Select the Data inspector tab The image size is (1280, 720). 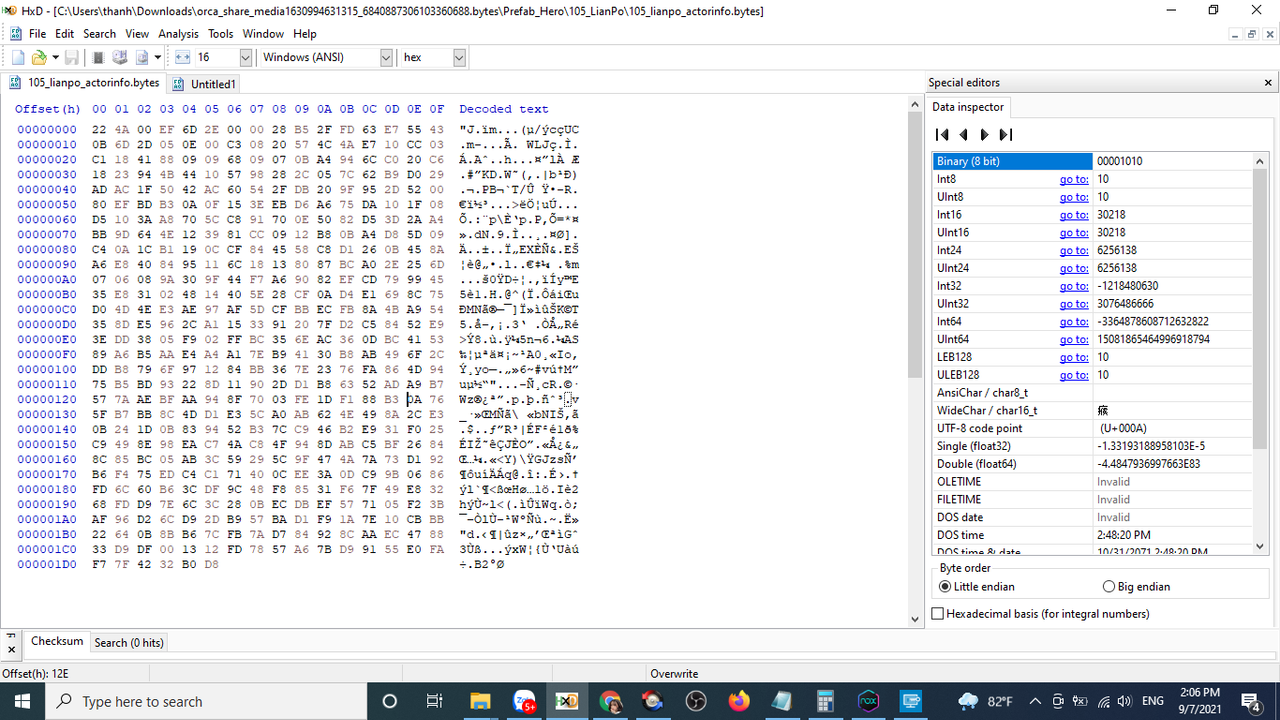pos(968,107)
